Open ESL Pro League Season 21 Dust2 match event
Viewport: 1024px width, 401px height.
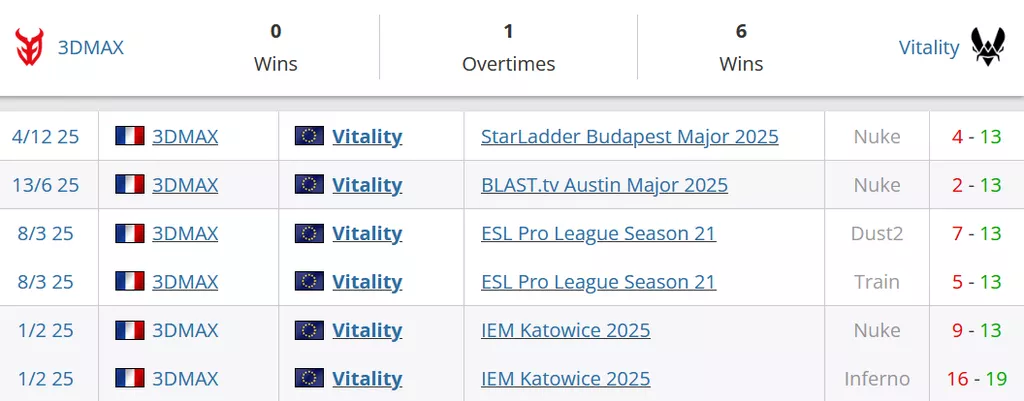[x=598, y=234]
